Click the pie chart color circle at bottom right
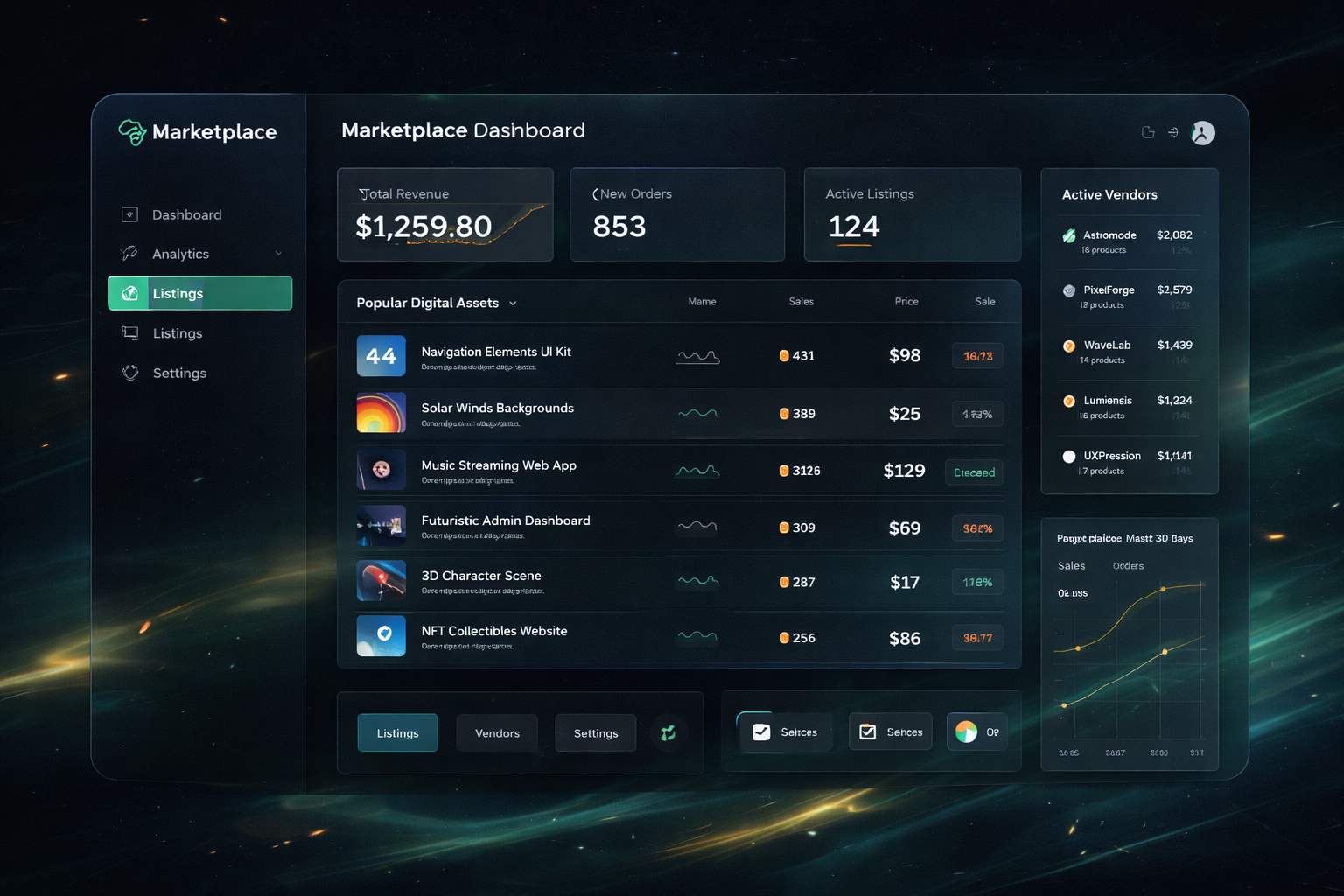Screen dimensions: 1344x896 click(967, 731)
